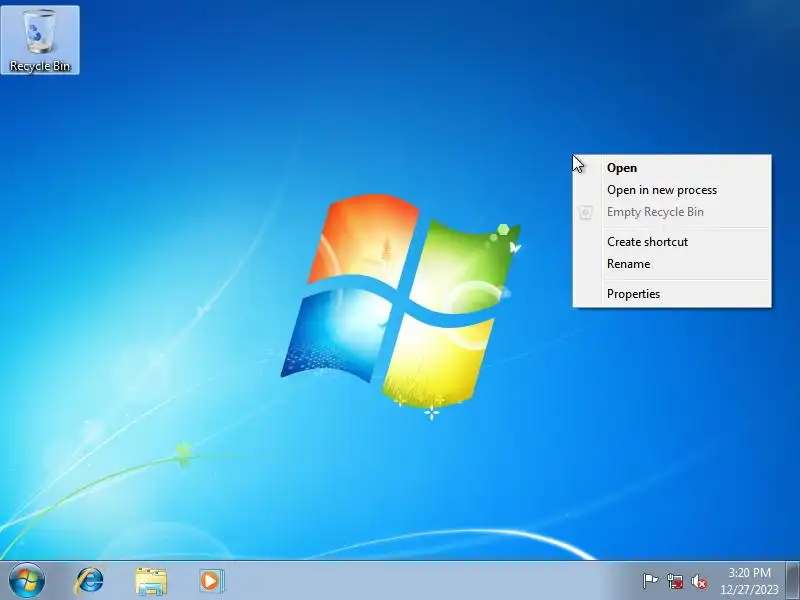Click the muted volume tray icon
The image size is (800, 600).
click(x=699, y=581)
